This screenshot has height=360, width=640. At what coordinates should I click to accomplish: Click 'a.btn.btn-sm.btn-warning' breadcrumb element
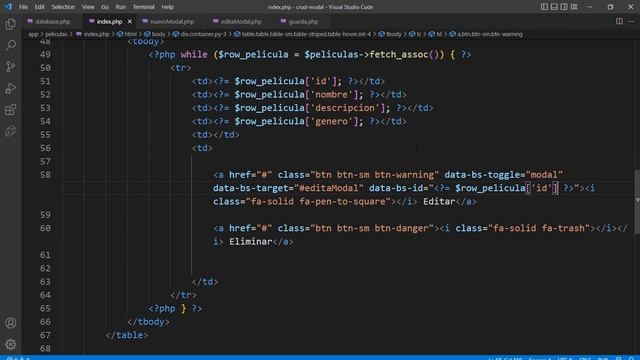point(490,34)
